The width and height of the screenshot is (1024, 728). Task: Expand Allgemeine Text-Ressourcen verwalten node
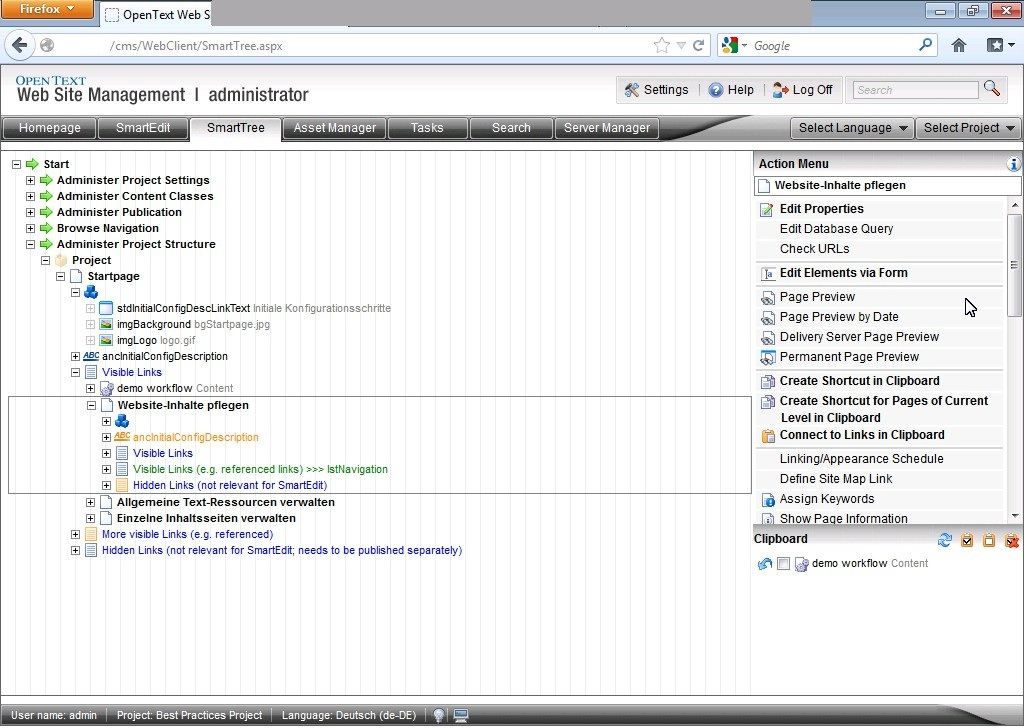91,502
